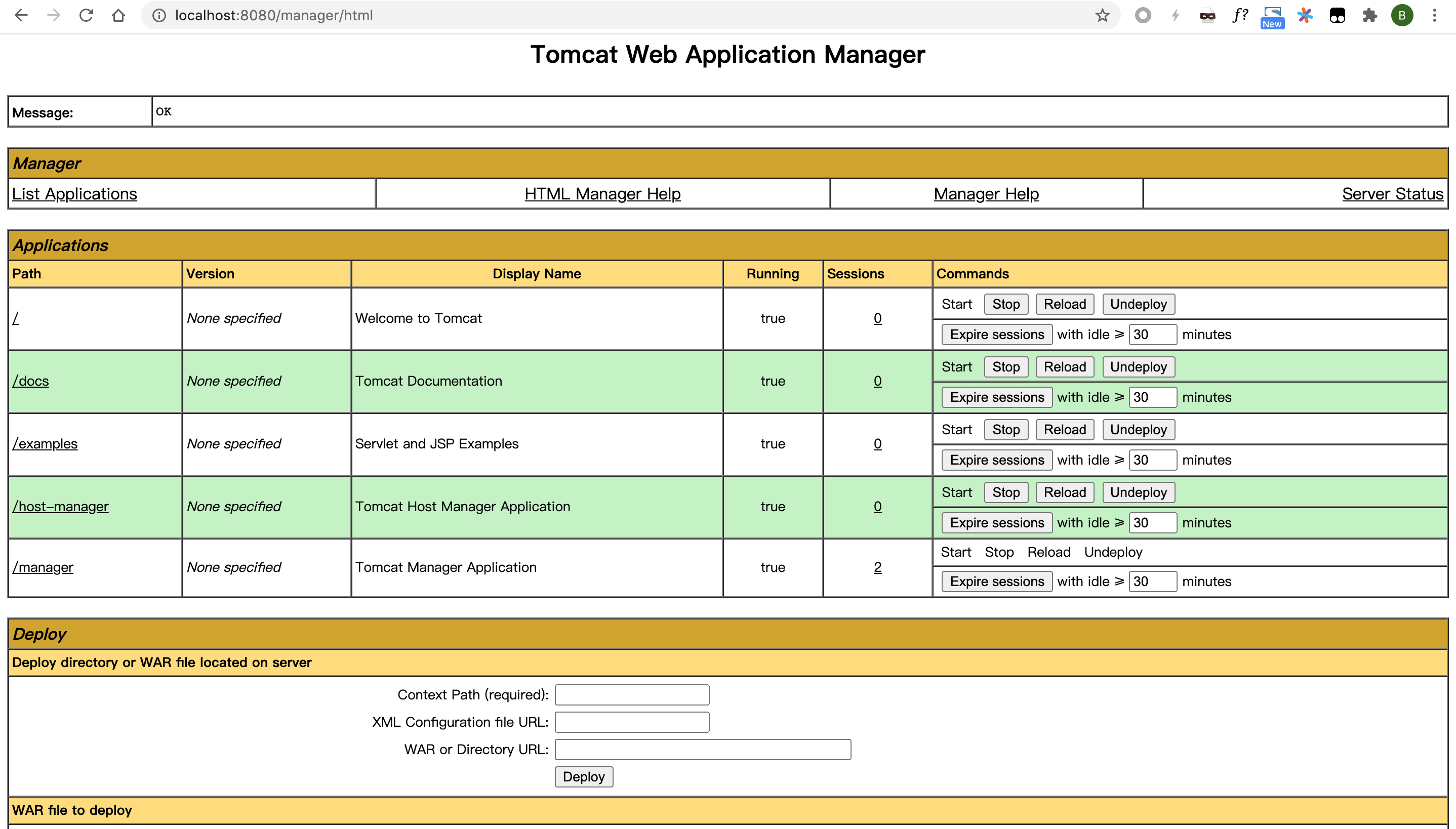This screenshot has width=1456, height=829.
Task: Click the browser home icon
Action: (x=118, y=15)
